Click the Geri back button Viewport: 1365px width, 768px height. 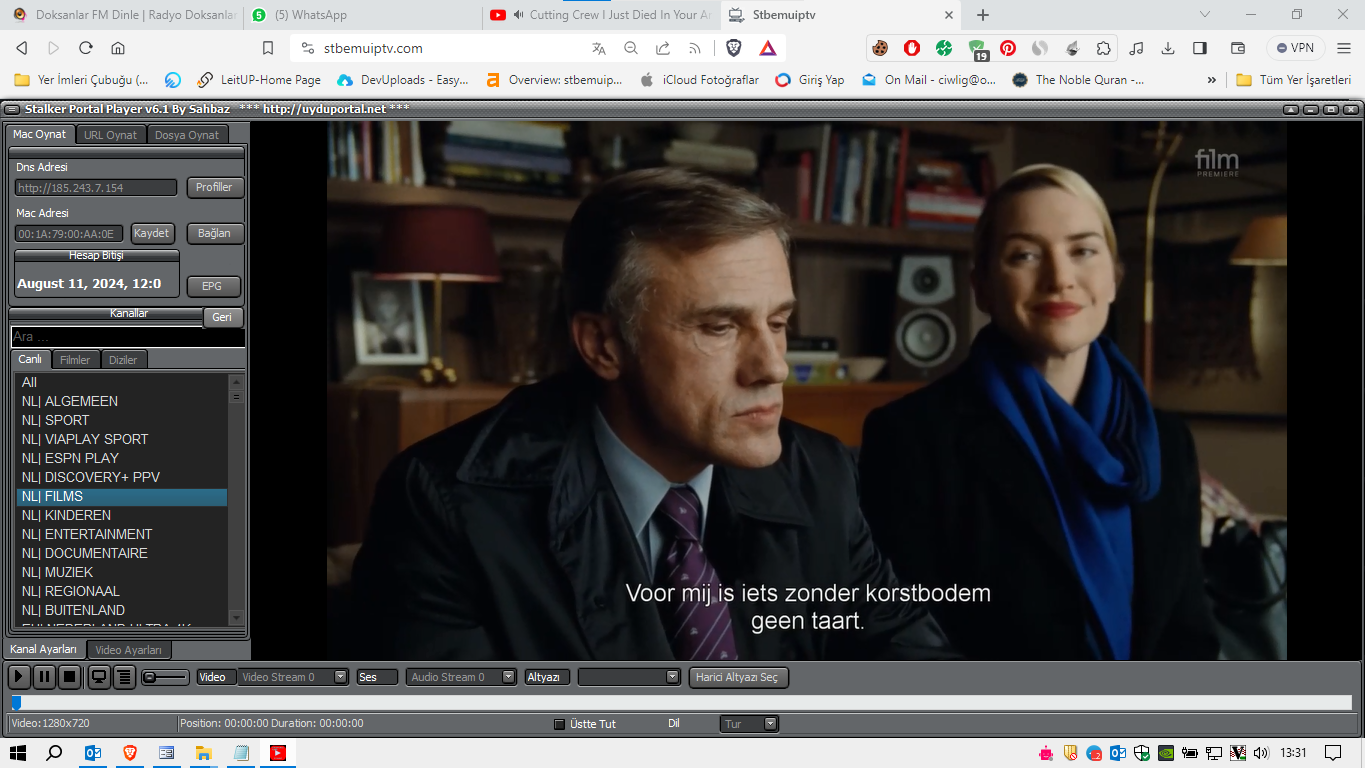[222, 317]
